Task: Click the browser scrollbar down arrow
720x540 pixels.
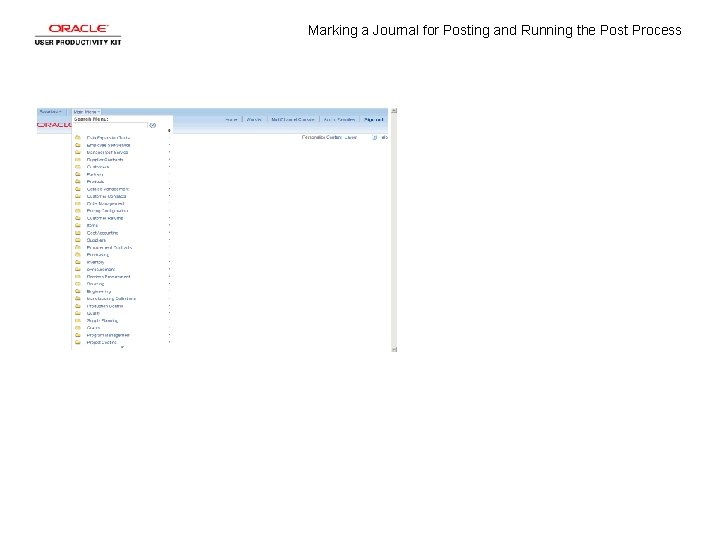Action: 394,349
